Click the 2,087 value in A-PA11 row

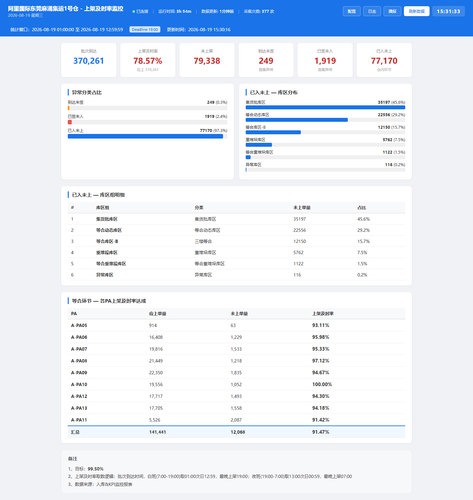236,420
